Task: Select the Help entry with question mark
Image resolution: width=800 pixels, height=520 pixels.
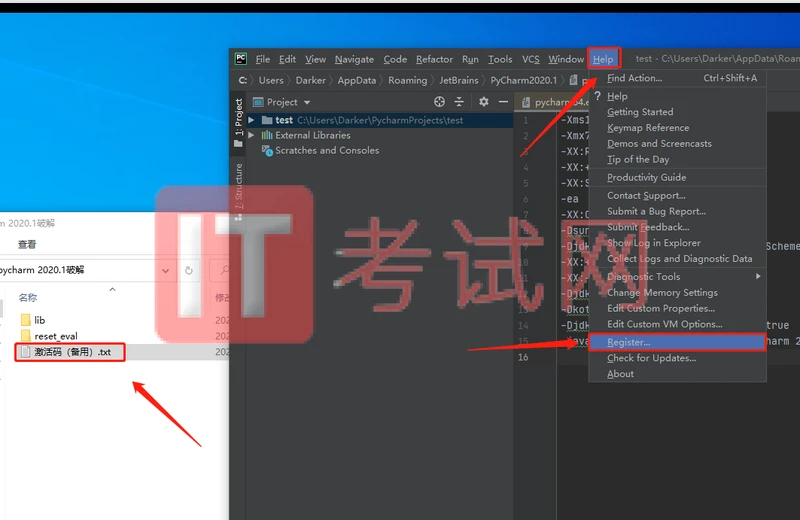Action: coord(678,96)
